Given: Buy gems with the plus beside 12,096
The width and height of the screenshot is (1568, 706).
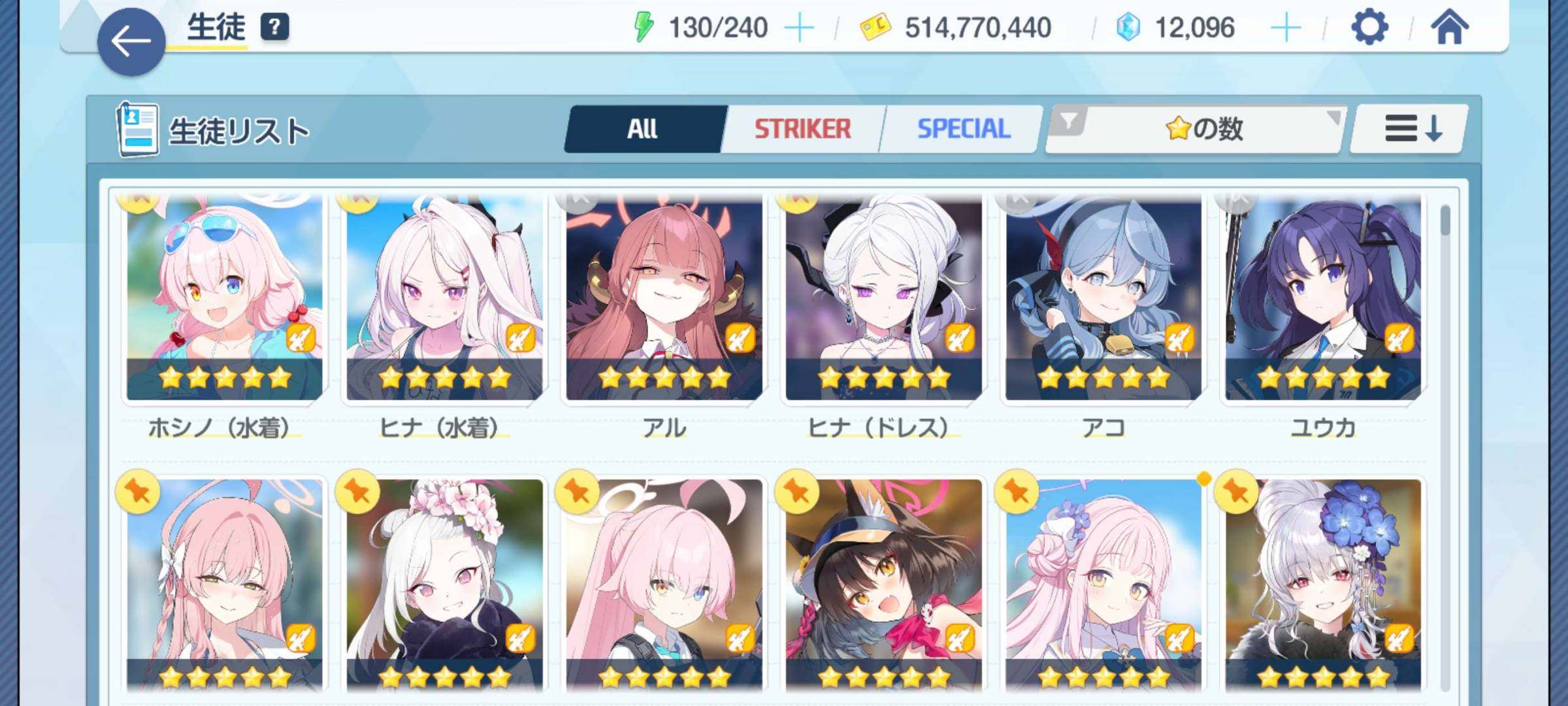Looking at the screenshot, I should tap(1286, 28).
